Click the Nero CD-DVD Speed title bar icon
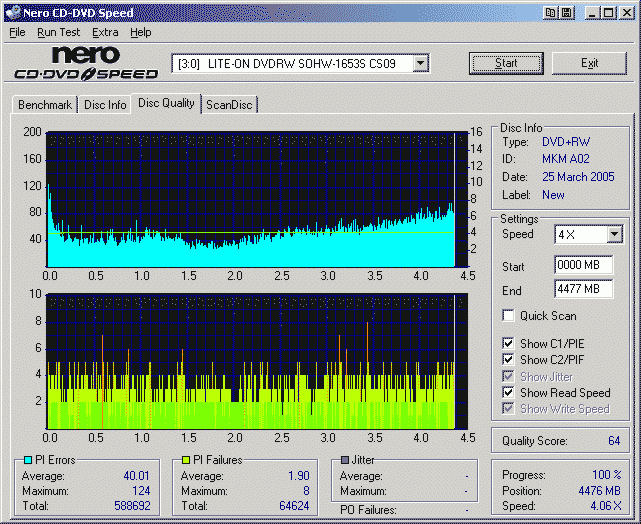 [12, 13]
